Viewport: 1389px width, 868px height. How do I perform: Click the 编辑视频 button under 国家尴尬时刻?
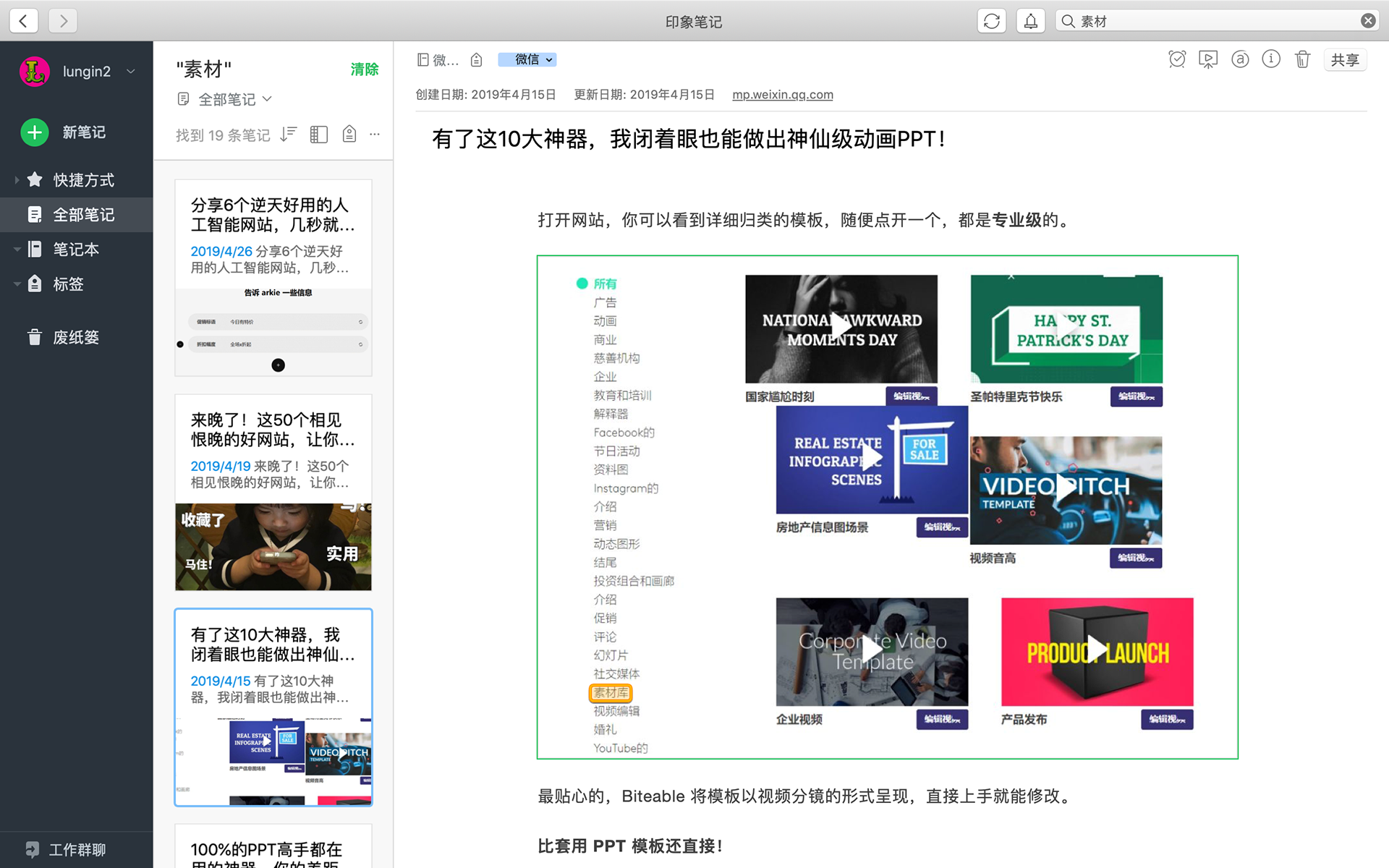pos(912,396)
